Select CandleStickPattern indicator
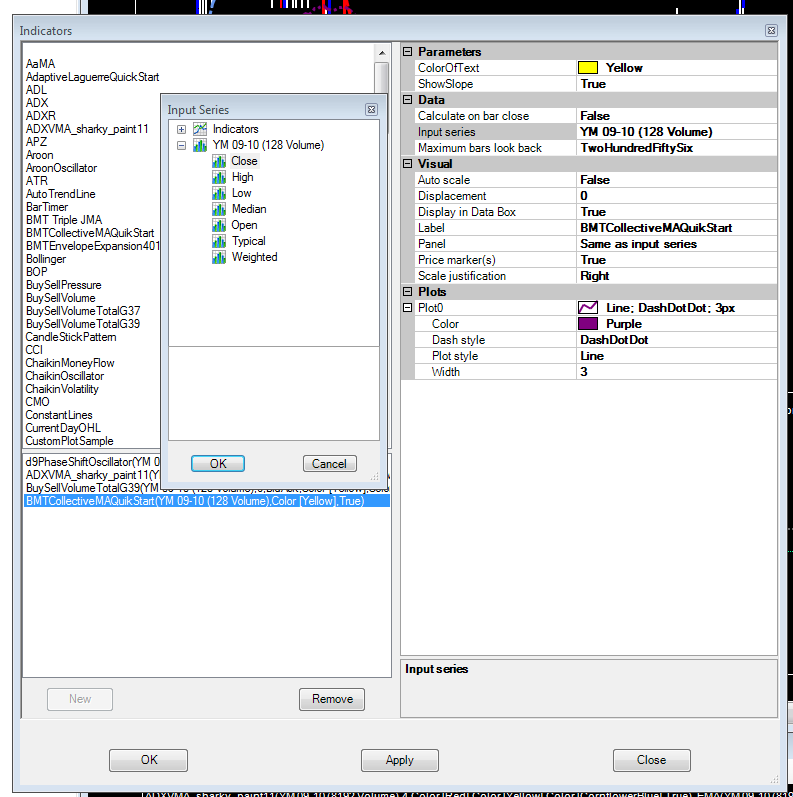793x797 pixels. [71, 337]
